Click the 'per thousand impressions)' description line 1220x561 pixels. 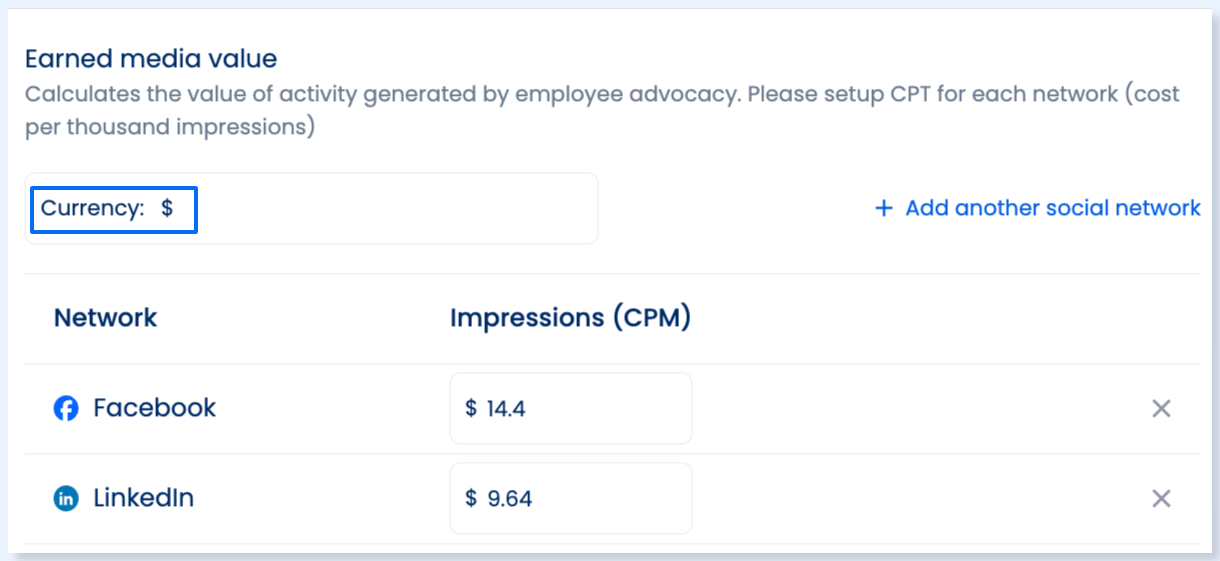[170, 129]
